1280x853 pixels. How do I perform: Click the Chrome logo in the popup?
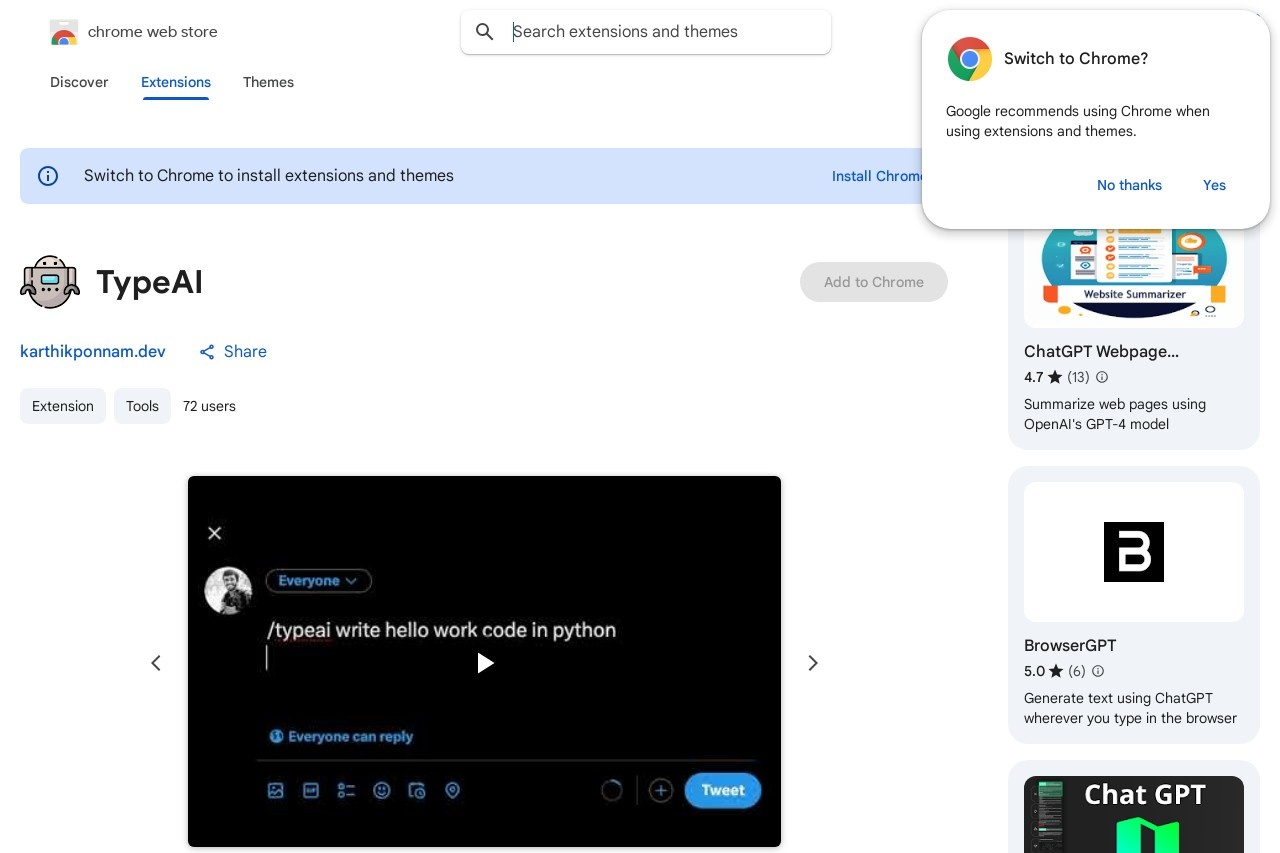coord(970,59)
